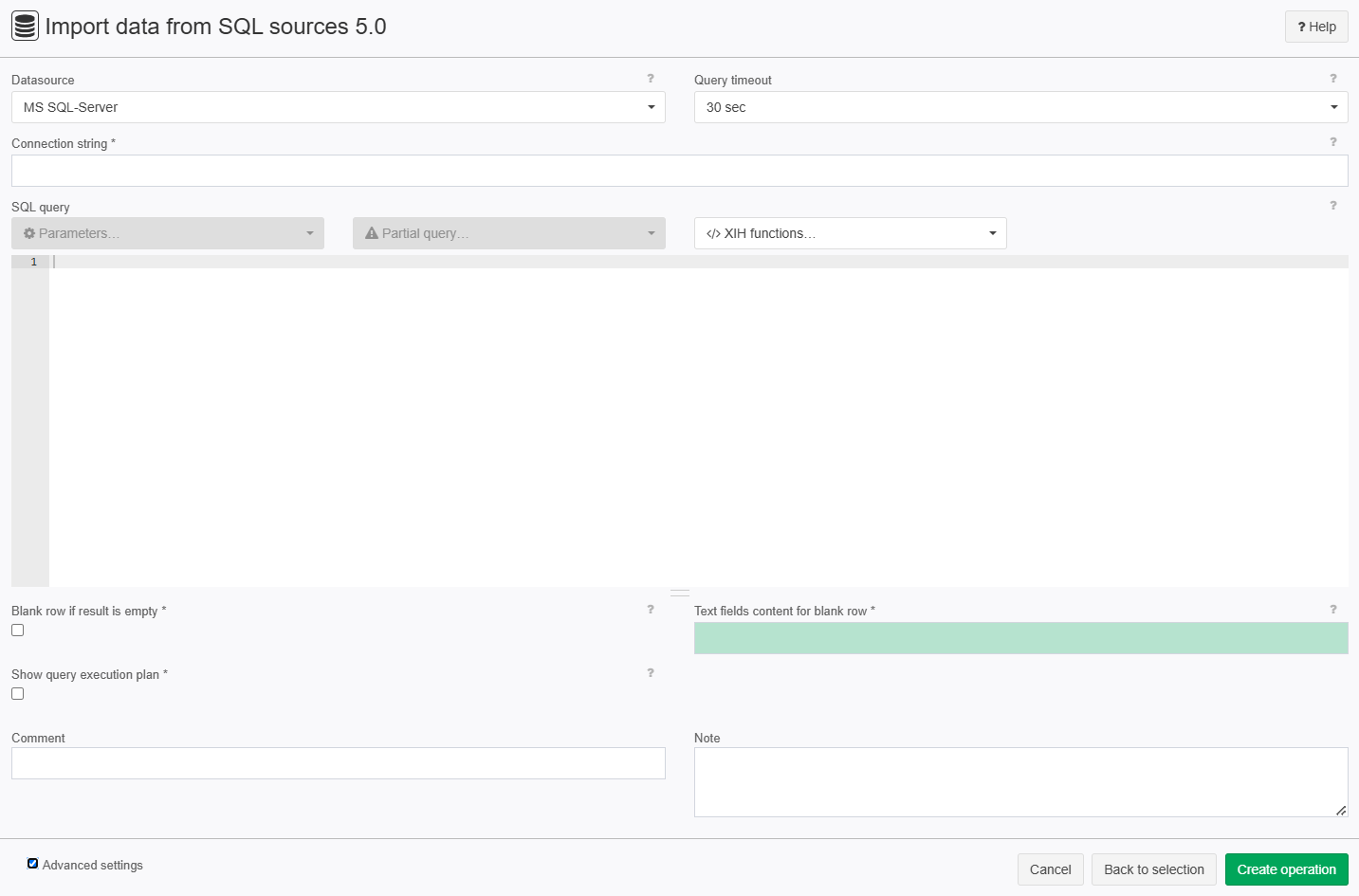Show help for SQL query

click(x=1333, y=206)
